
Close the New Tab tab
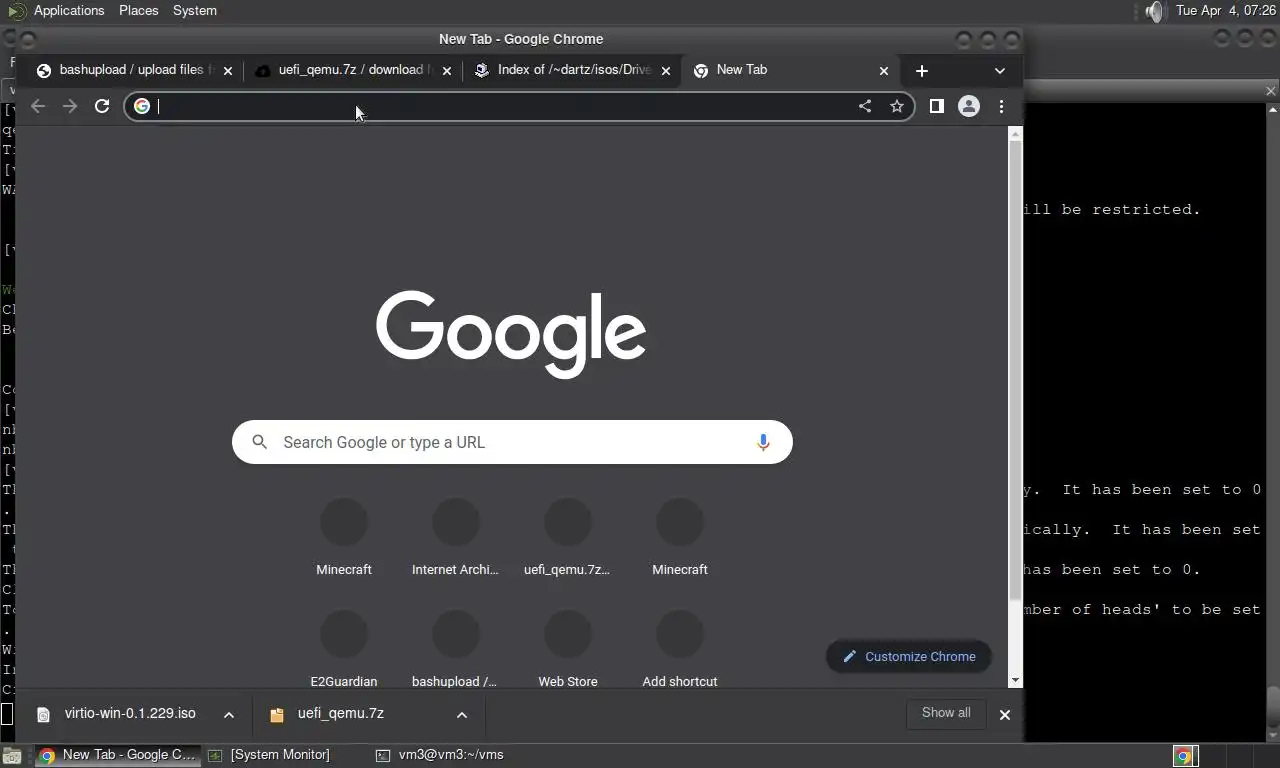pyautogui.click(x=884, y=71)
